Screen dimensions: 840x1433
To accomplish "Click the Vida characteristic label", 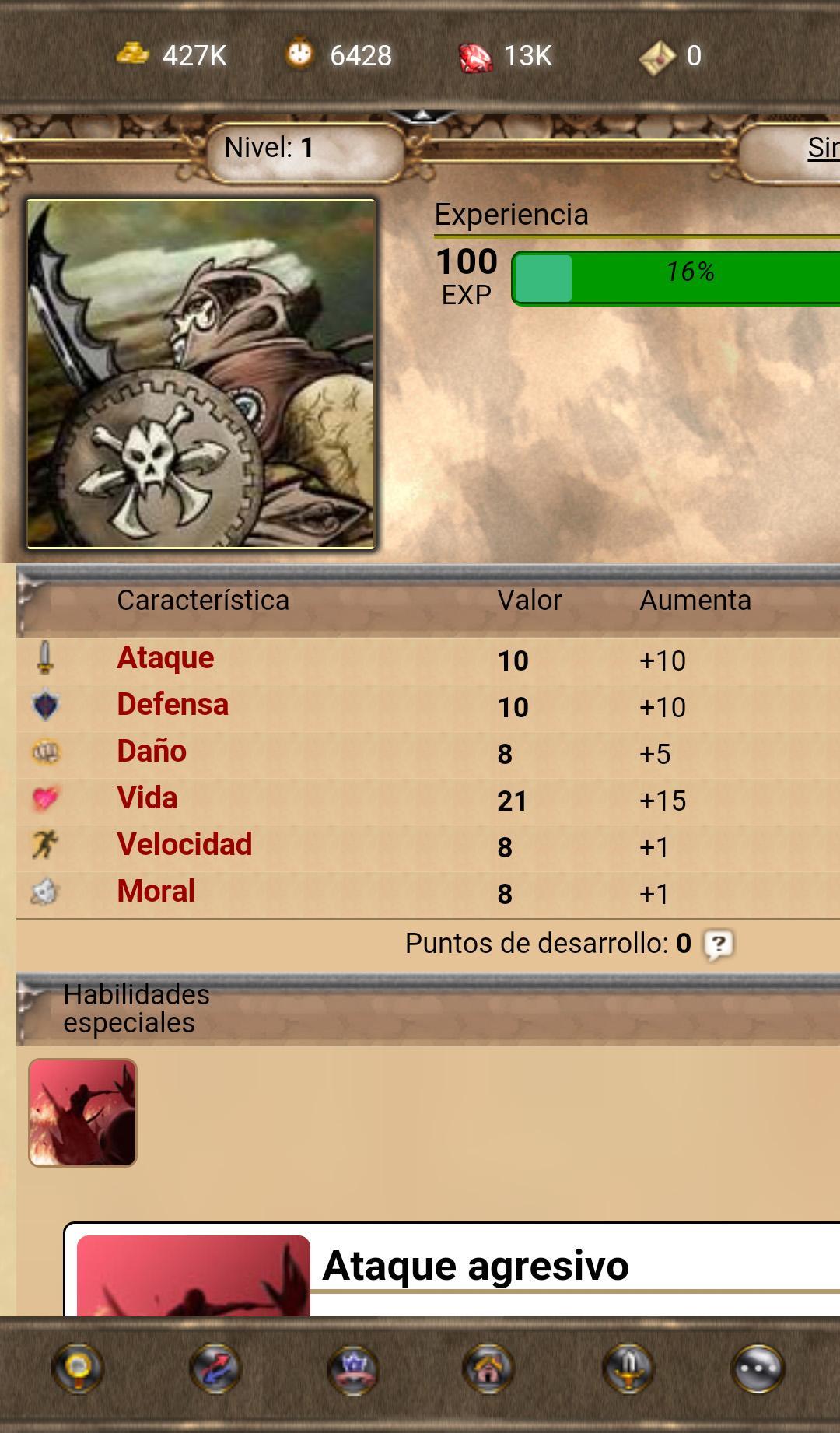I will point(147,798).
